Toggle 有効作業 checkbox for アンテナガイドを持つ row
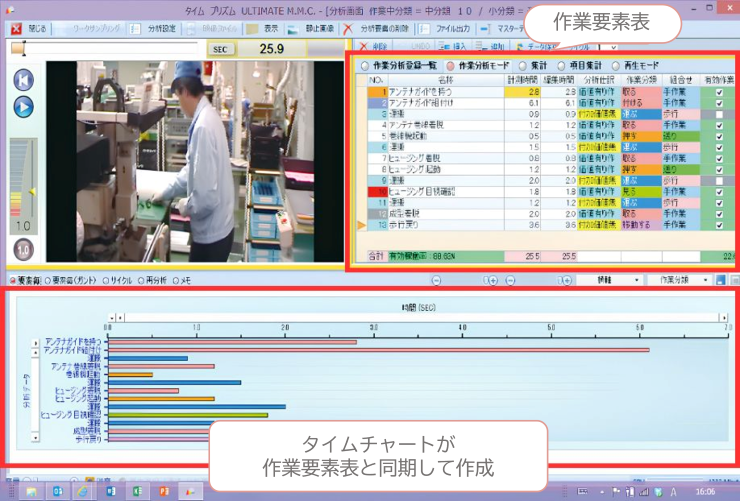This screenshot has height=501, width=740. coord(719,92)
